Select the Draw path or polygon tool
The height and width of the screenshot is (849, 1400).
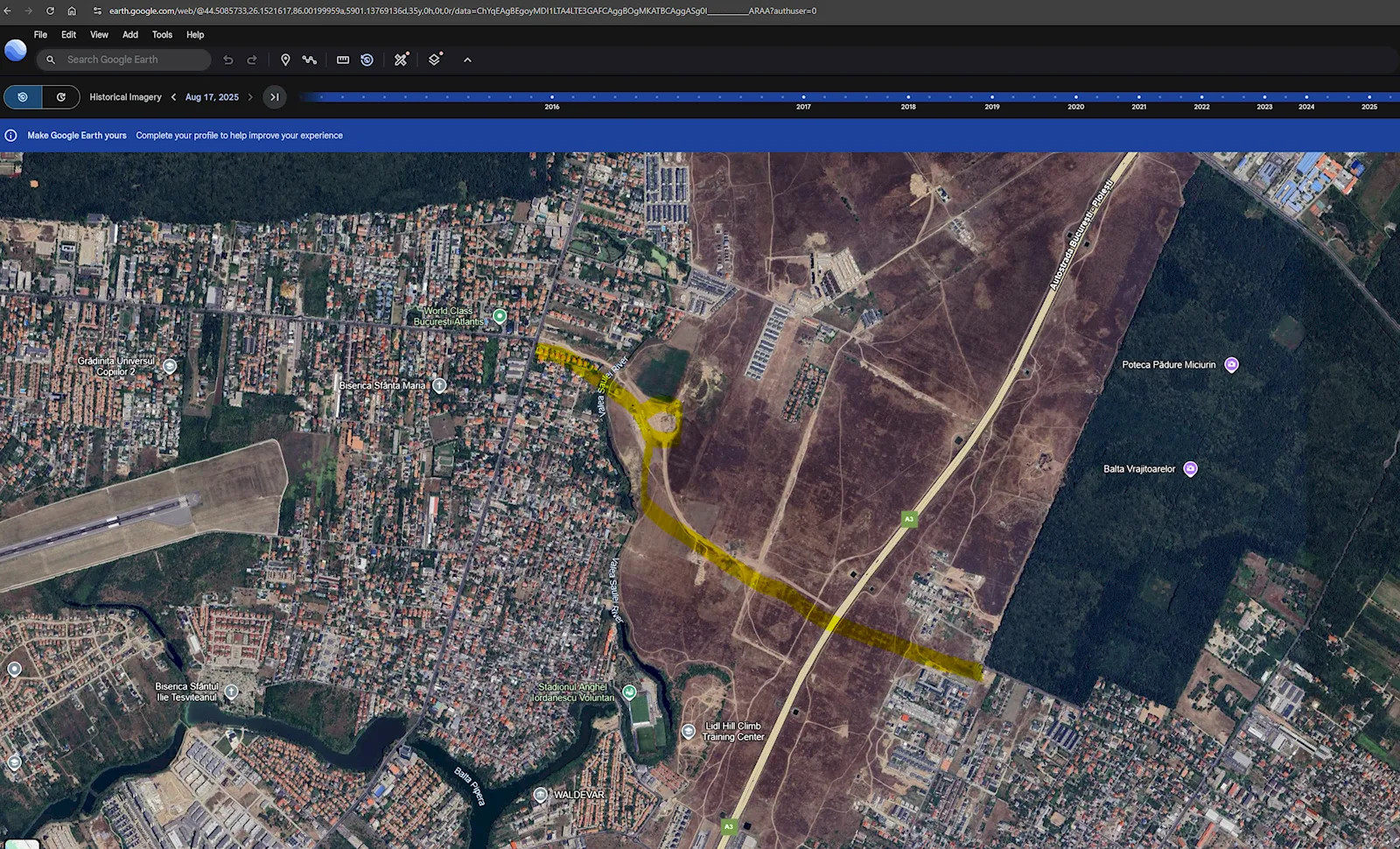click(310, 60)
